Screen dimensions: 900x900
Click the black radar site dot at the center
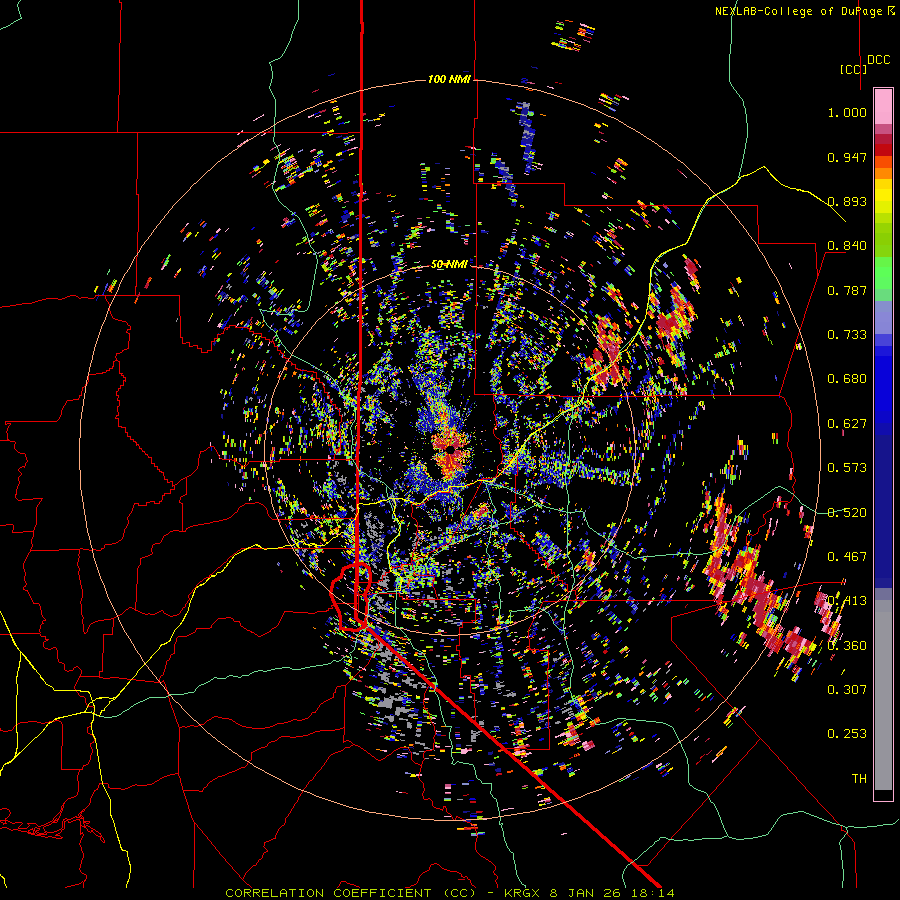tap(451, 450)
